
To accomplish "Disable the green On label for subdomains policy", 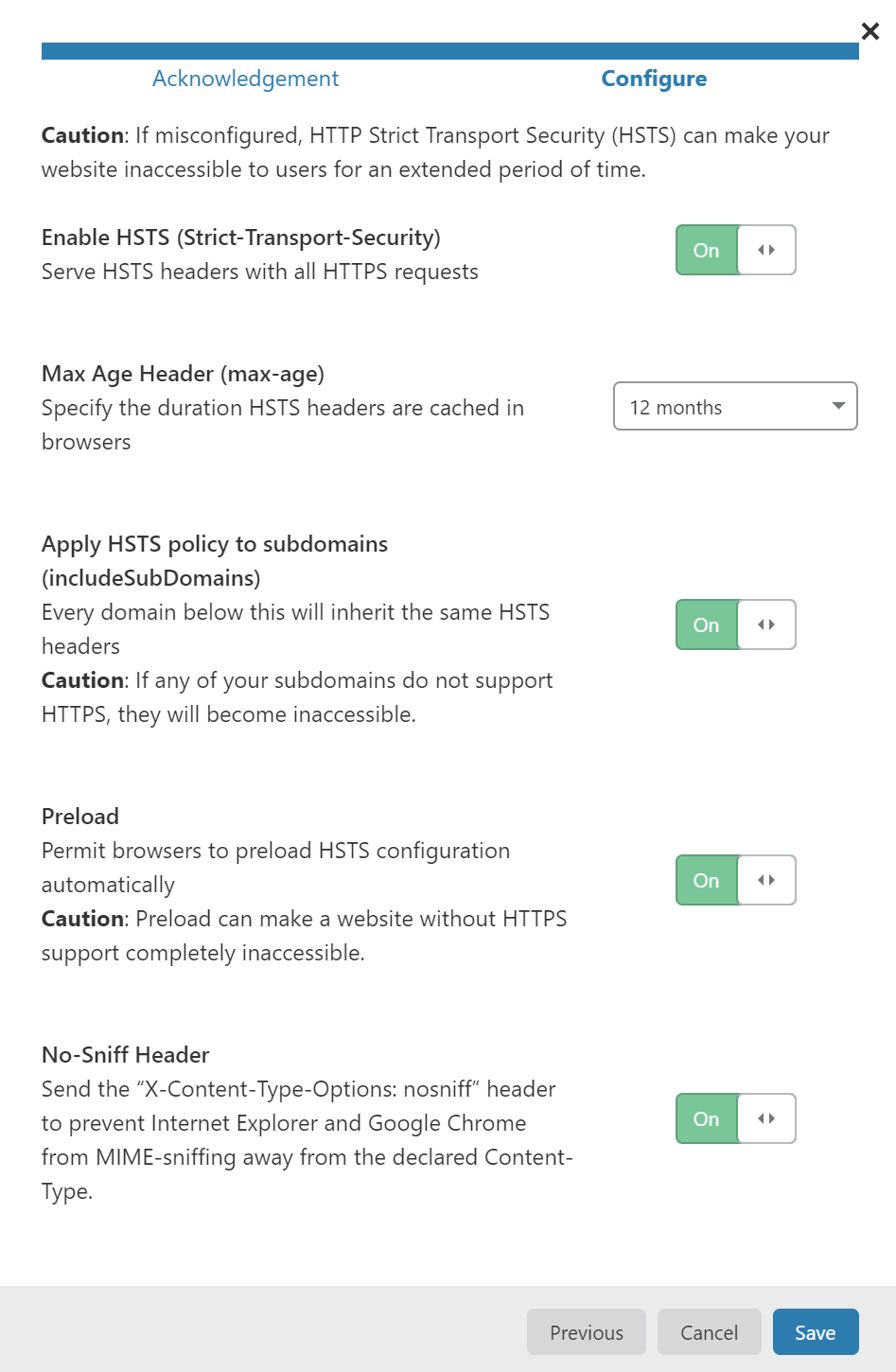I will click(707, 624).
